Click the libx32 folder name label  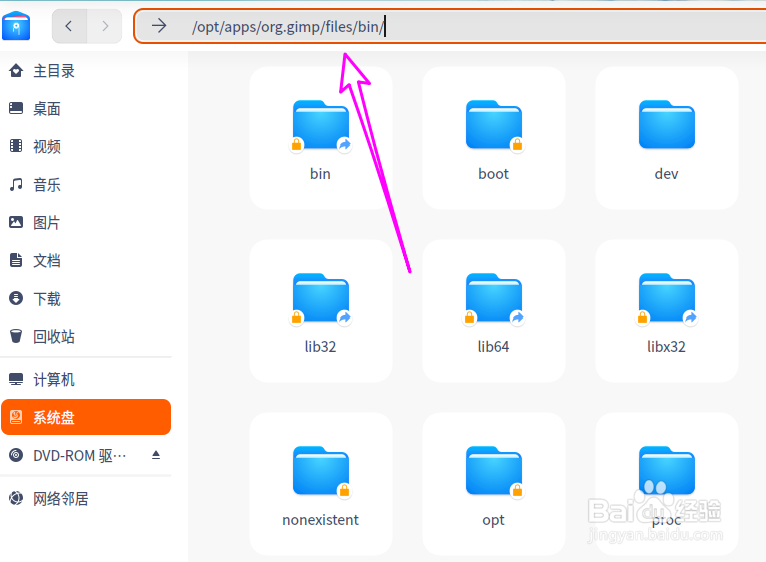coord(666,346)
